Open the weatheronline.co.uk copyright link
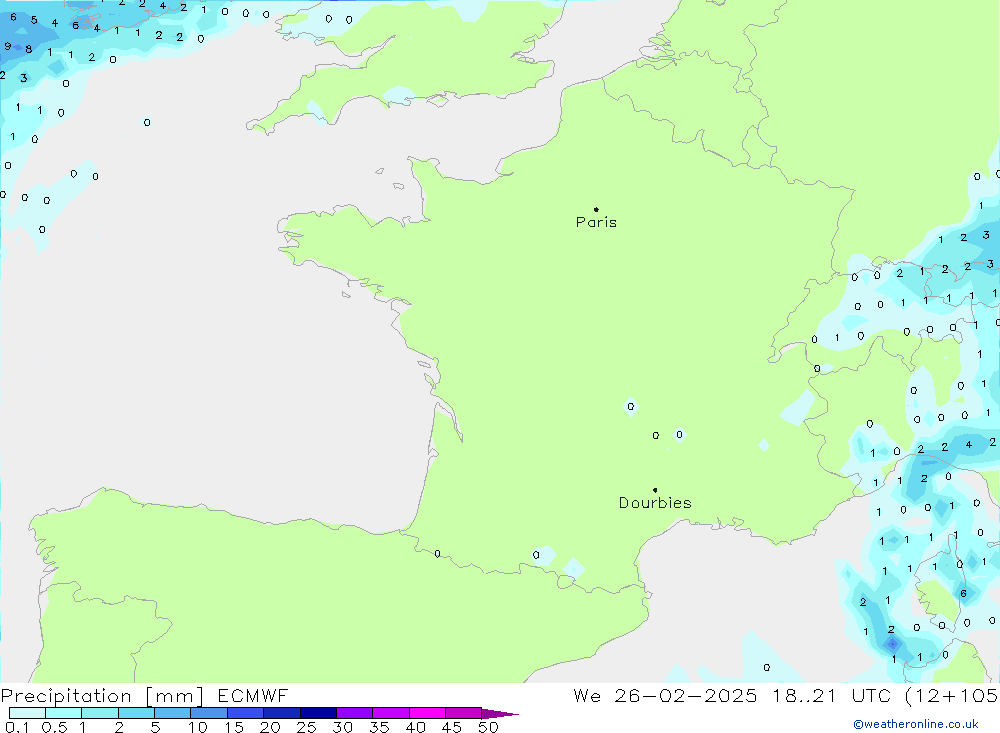This screenshot has width=1000, height=733. coord(916,724)
